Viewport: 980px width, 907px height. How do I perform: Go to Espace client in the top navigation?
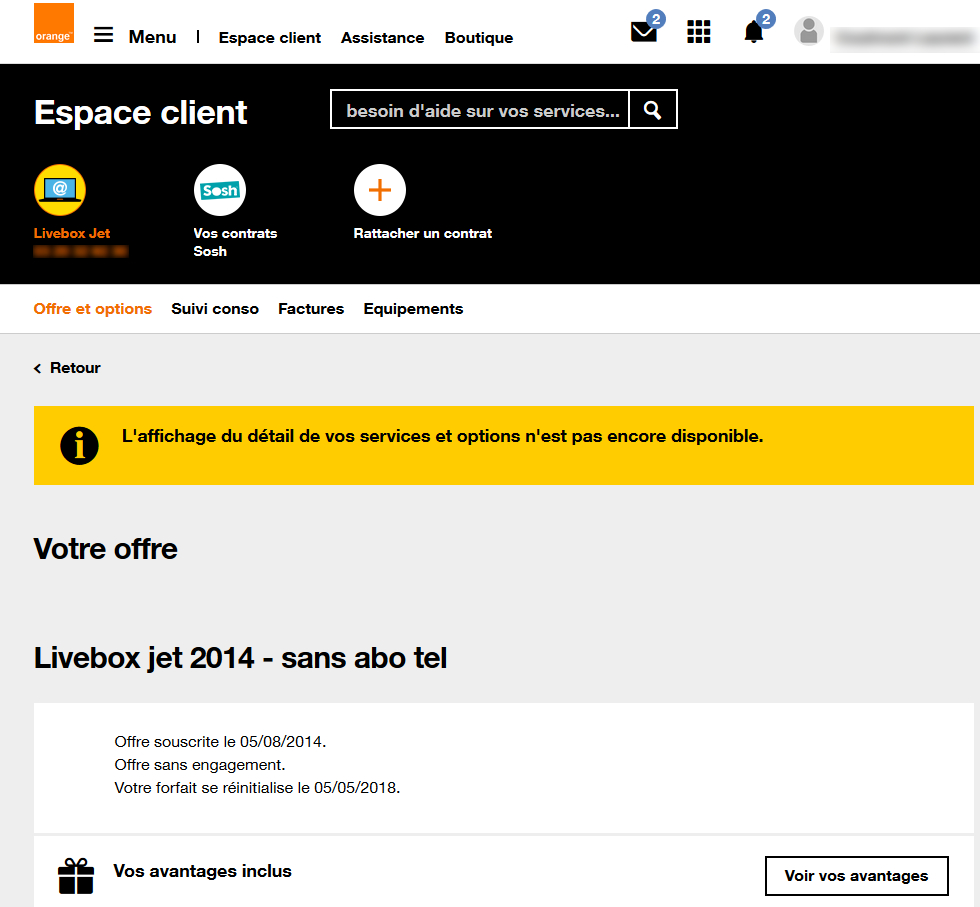pyautogui.click(x=269, y=38)
